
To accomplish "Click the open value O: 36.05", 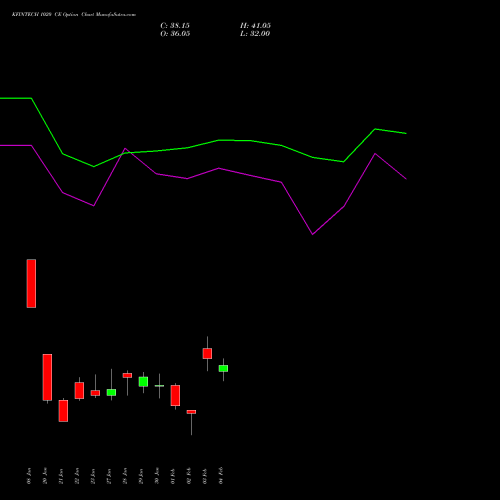I will pyautogui.click(x=175, y=34).
